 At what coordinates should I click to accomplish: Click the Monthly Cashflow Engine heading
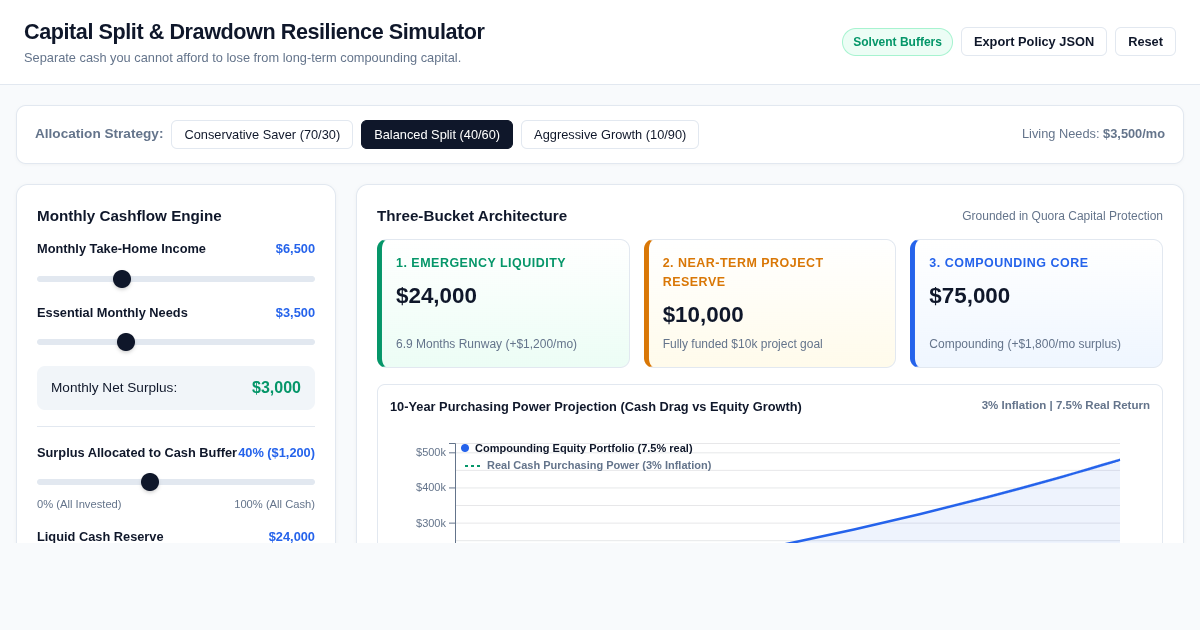click(129, 216)
